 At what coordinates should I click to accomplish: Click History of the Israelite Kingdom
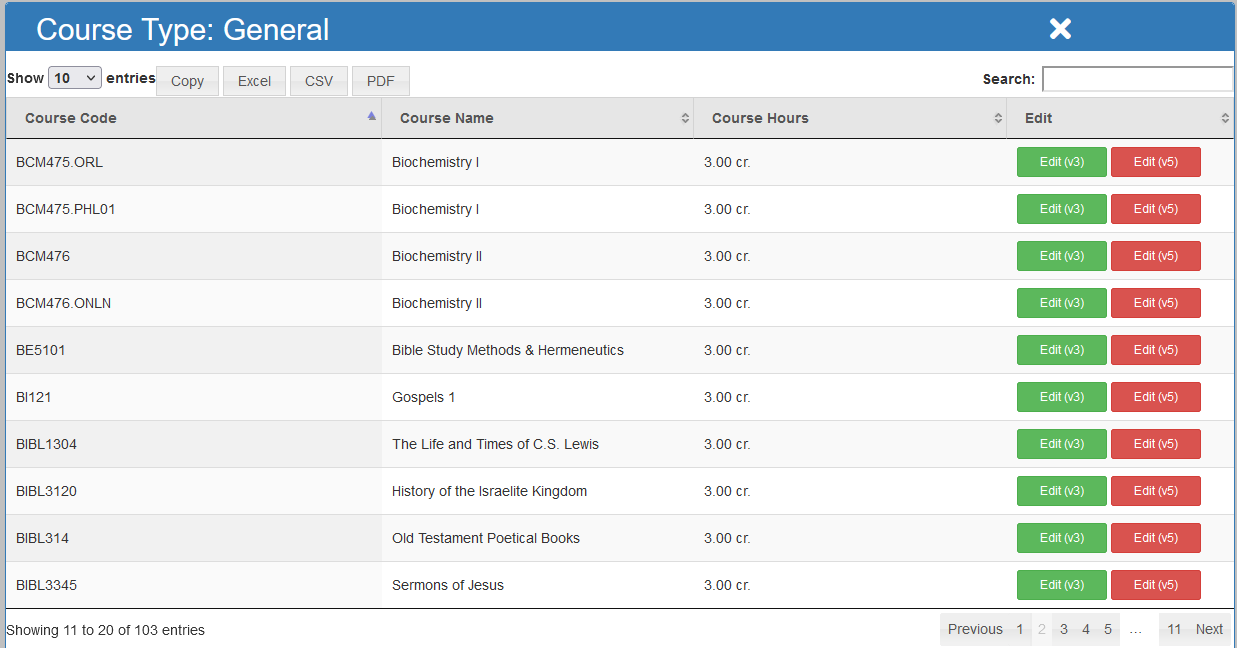(x=490, y=491)
